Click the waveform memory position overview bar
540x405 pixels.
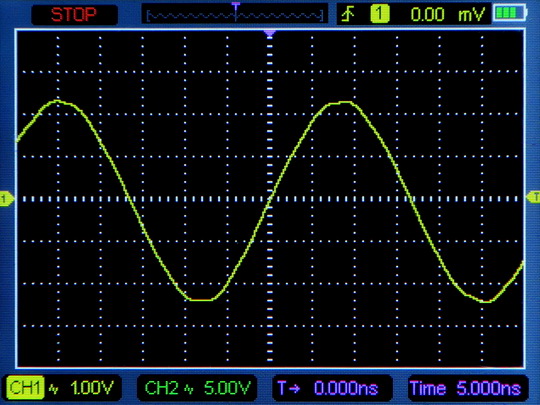click(x=235, y=14)
